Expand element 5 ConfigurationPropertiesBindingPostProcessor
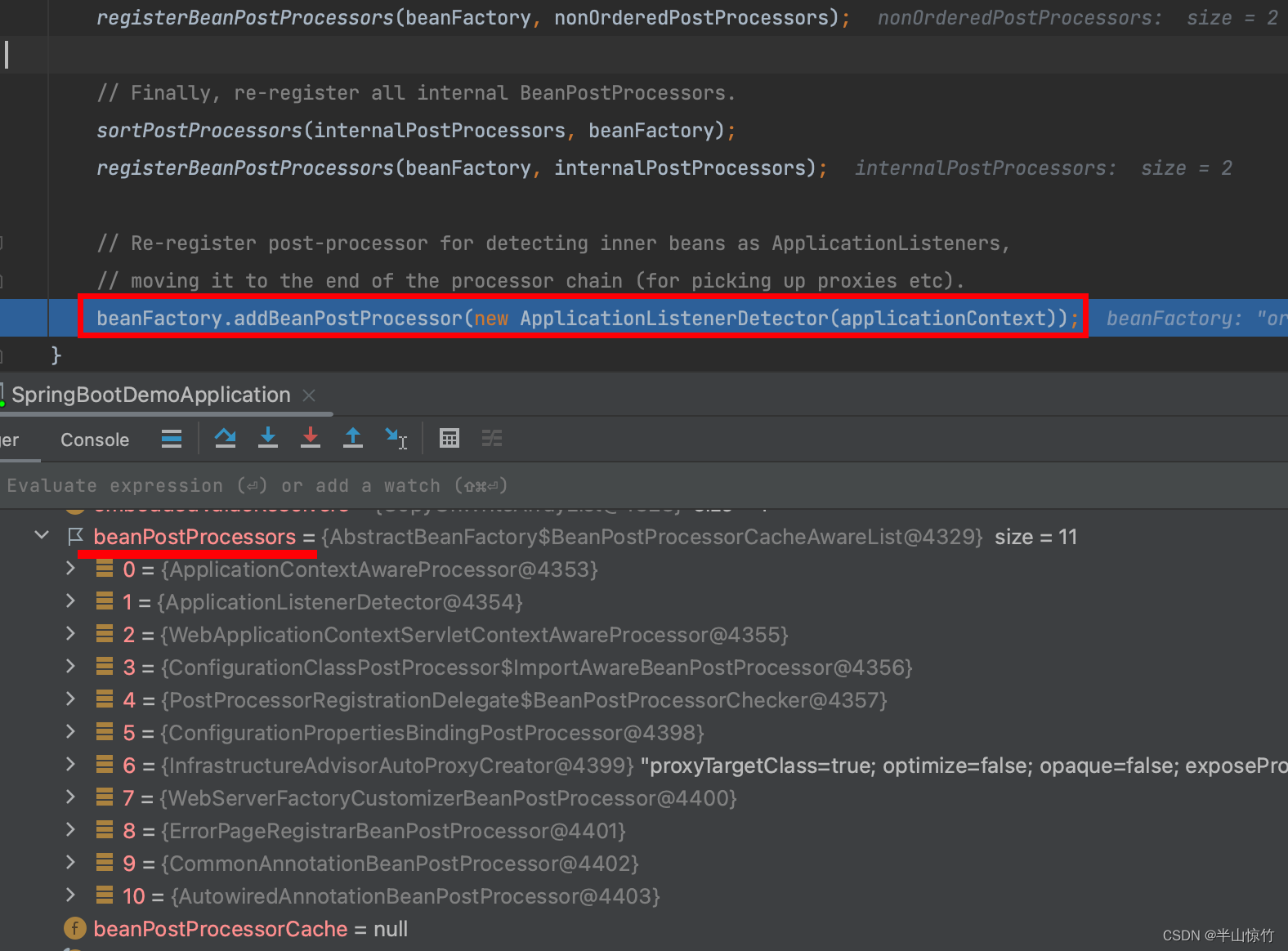This screenshot has height=951, width=1288. click(x=71, y=732)
